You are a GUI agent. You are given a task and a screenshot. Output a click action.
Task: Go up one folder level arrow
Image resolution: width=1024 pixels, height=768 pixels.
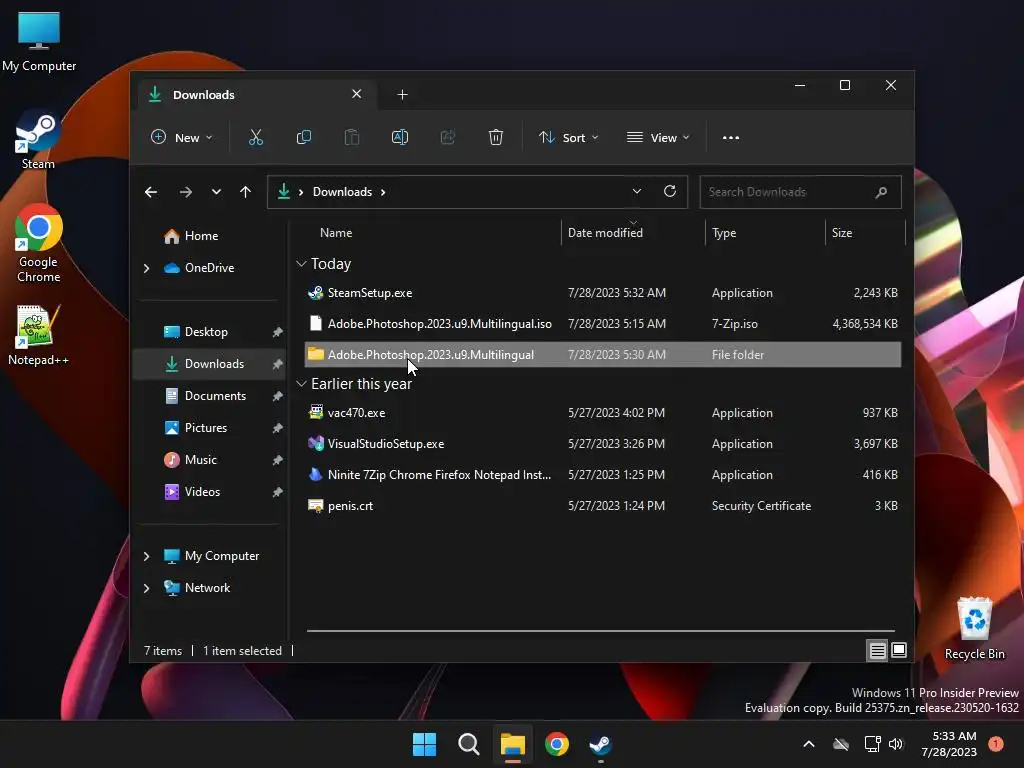click(x=246, y=192)
